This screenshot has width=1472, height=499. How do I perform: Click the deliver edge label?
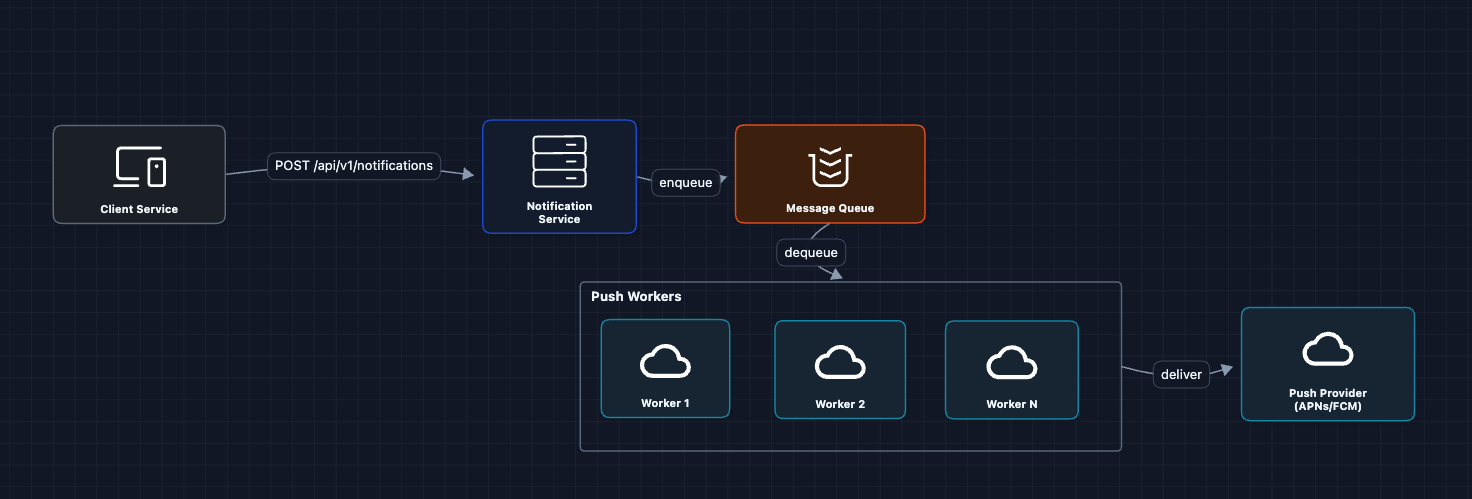1181,375
